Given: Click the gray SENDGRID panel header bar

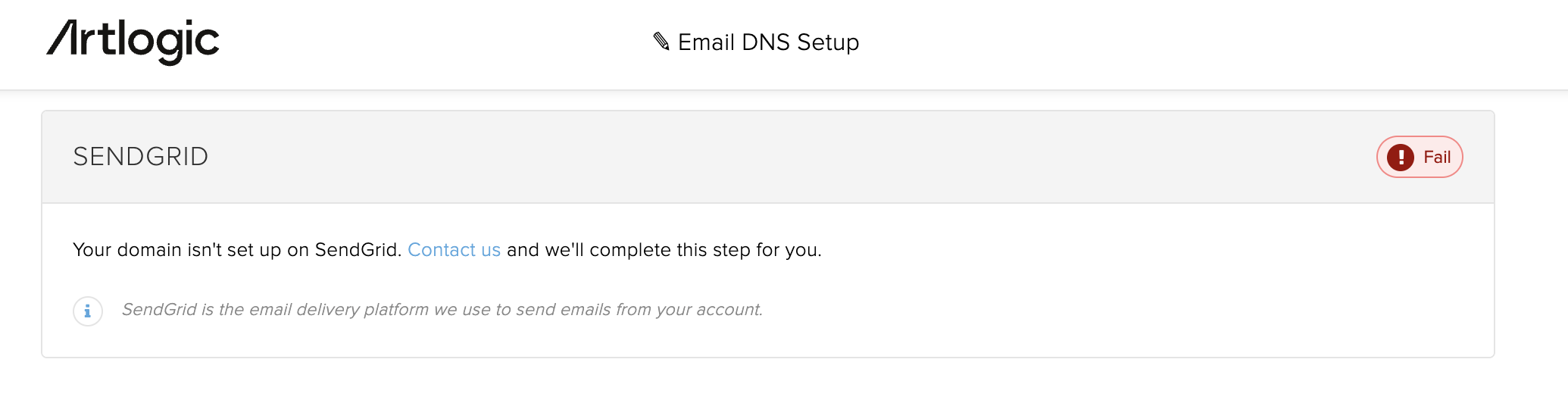Looking at the screenshot, I should pyautogui.click(x=768, y=157).
